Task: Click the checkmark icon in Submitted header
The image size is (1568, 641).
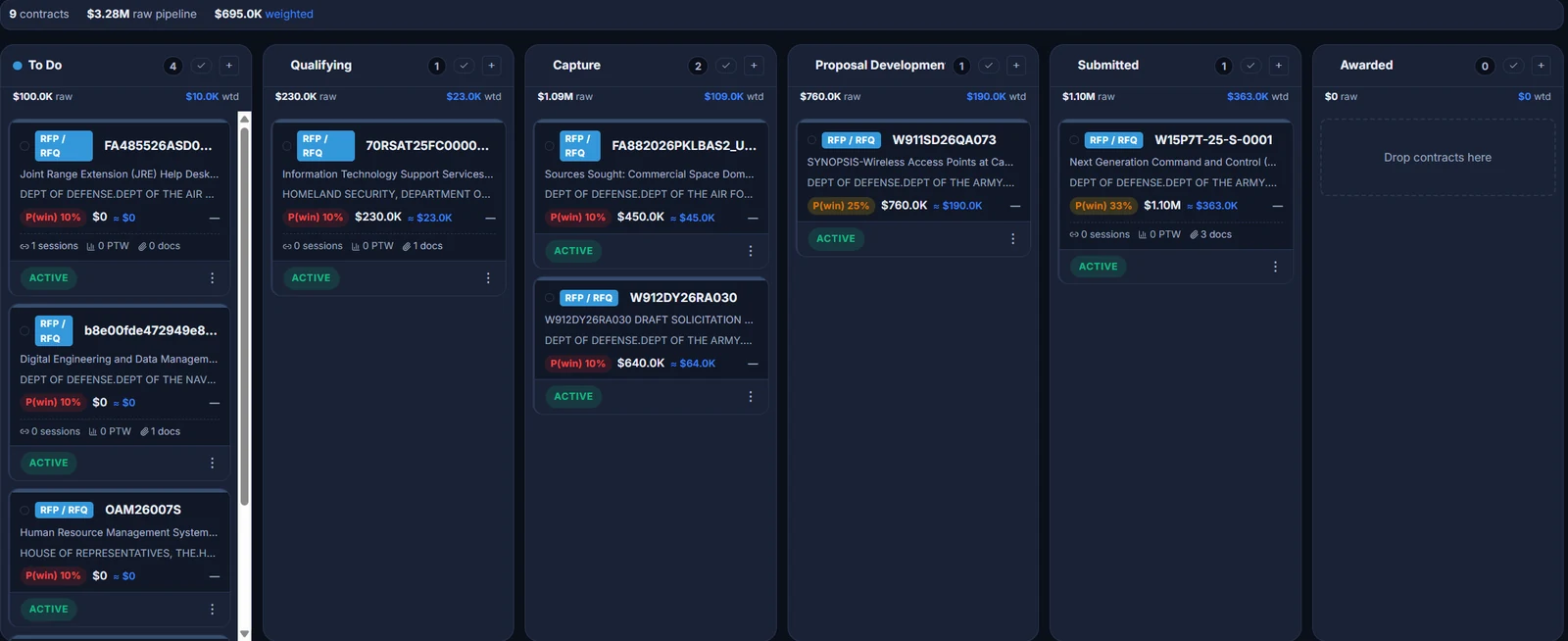Action: (1250, 66)
